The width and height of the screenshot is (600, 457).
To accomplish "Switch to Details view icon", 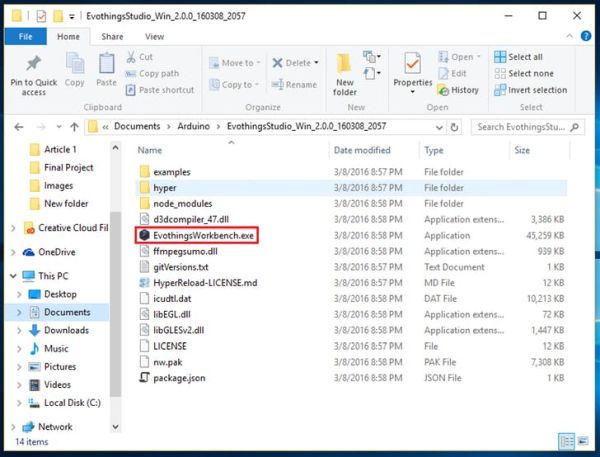I will click(566, 442).
